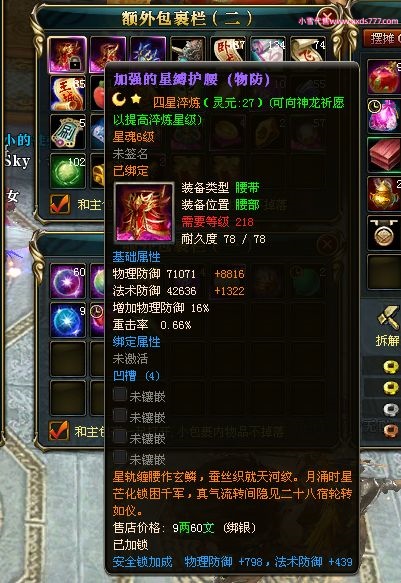
Task: Click the first 未镶嵌 socket box
Action: click(120, 394)
